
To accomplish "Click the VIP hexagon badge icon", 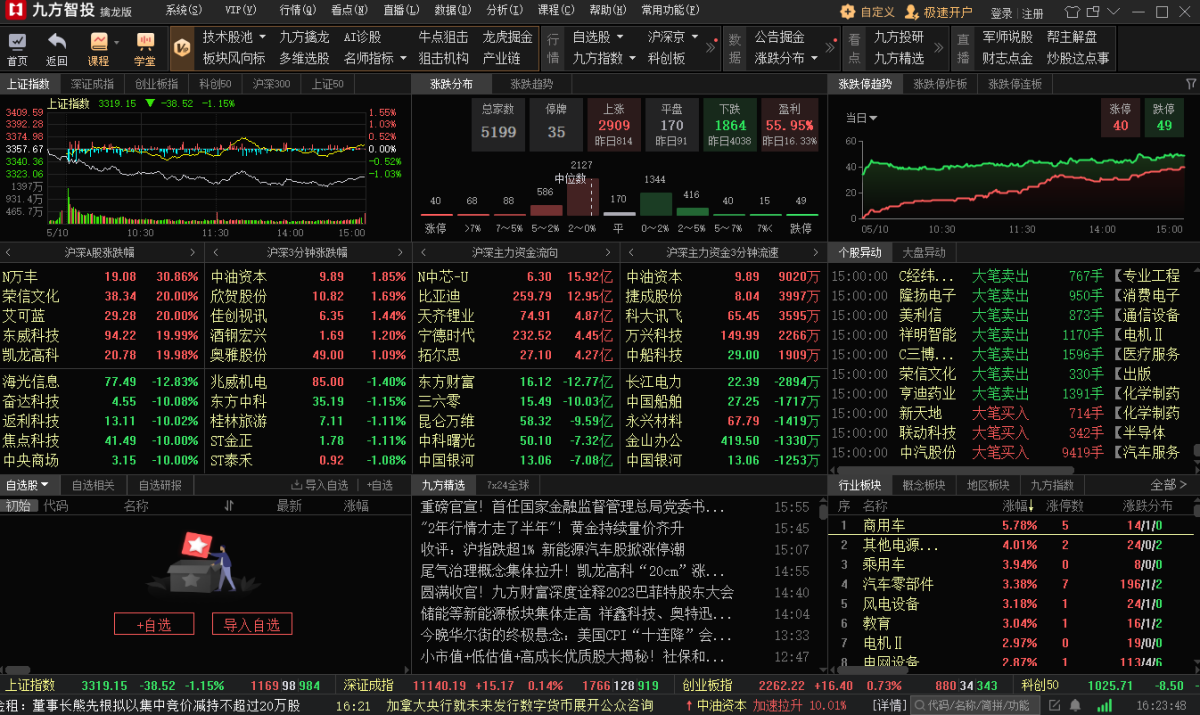I will click(x=181, y=47).
